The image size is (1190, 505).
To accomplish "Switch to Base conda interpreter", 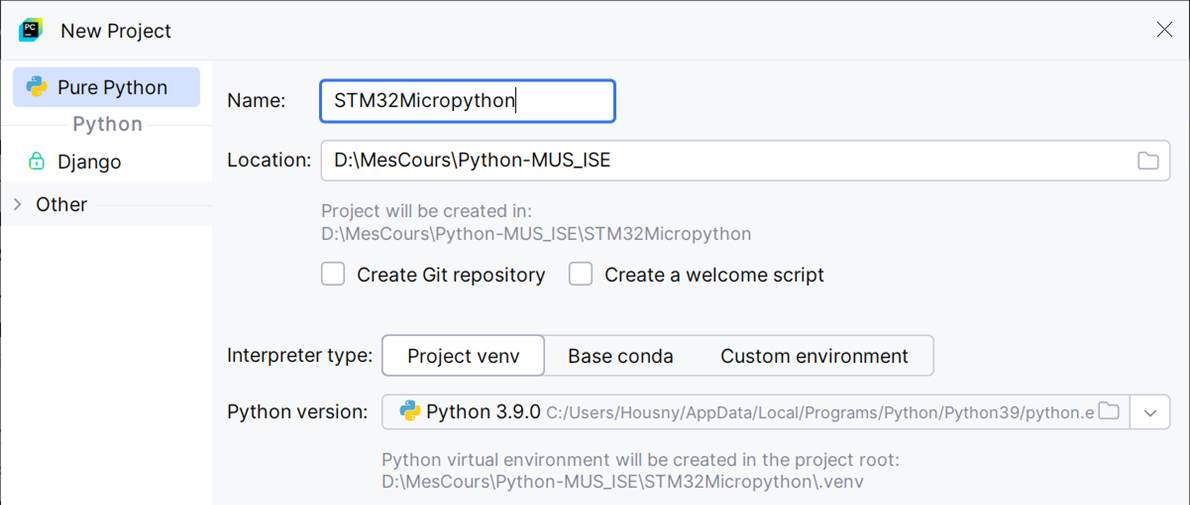I will (620, 355).
